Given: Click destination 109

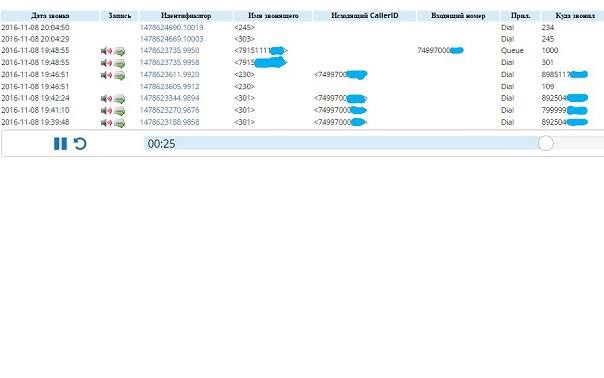Looking at the screenshot, I should pos(548,86).
